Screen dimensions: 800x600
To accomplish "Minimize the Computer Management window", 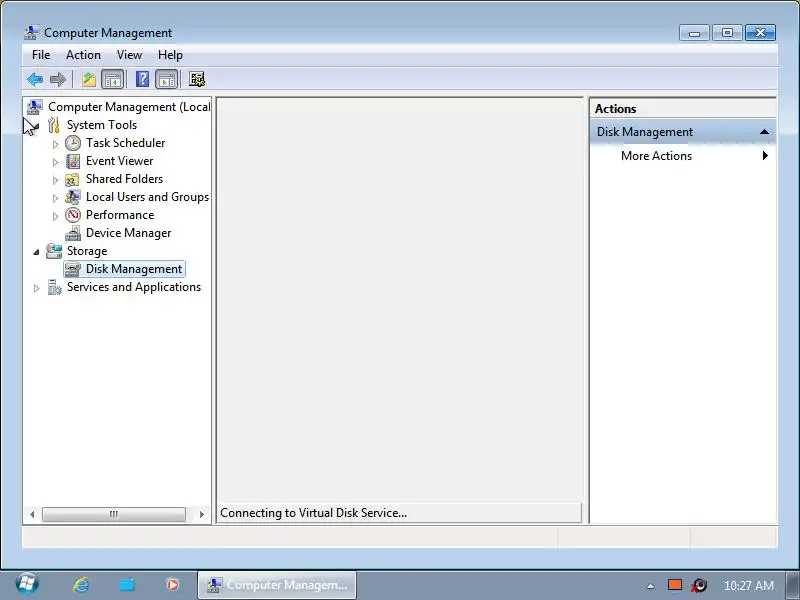I will click(694, 33).
